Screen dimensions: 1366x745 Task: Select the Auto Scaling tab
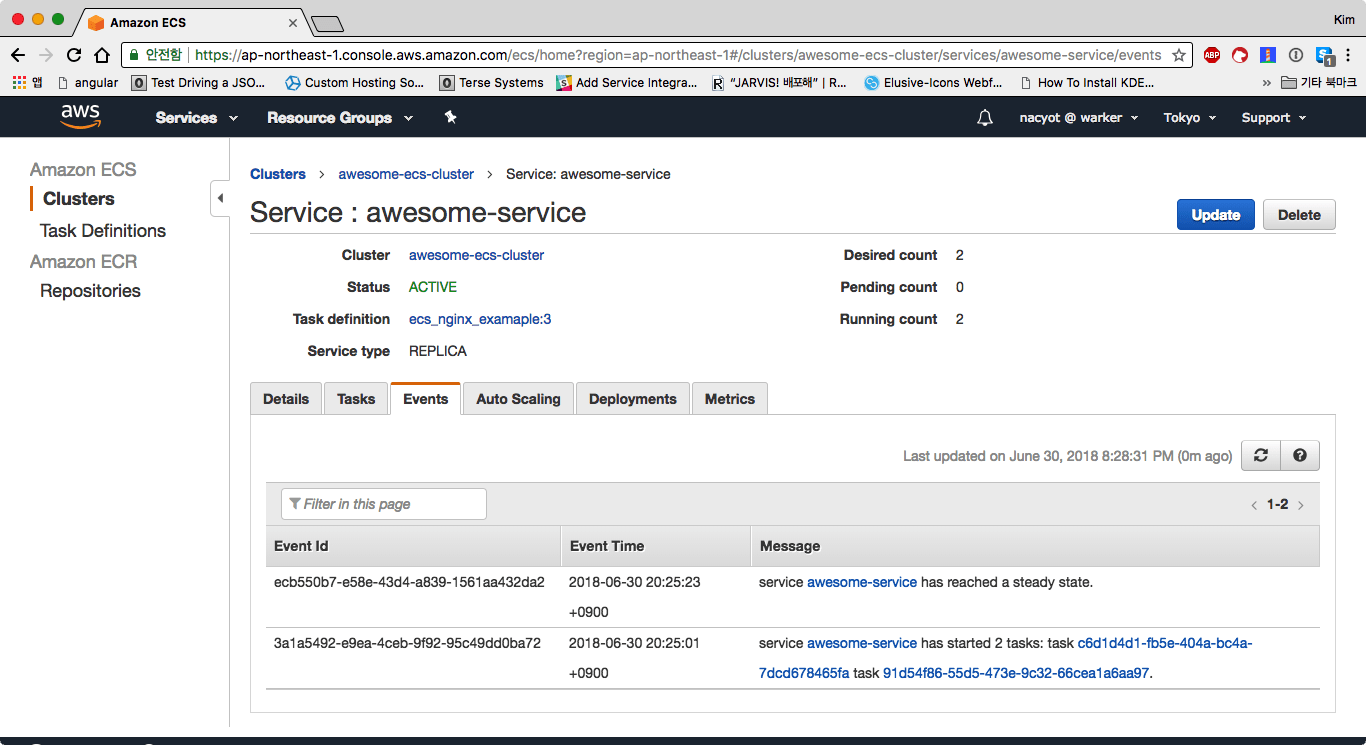point(518,399)
